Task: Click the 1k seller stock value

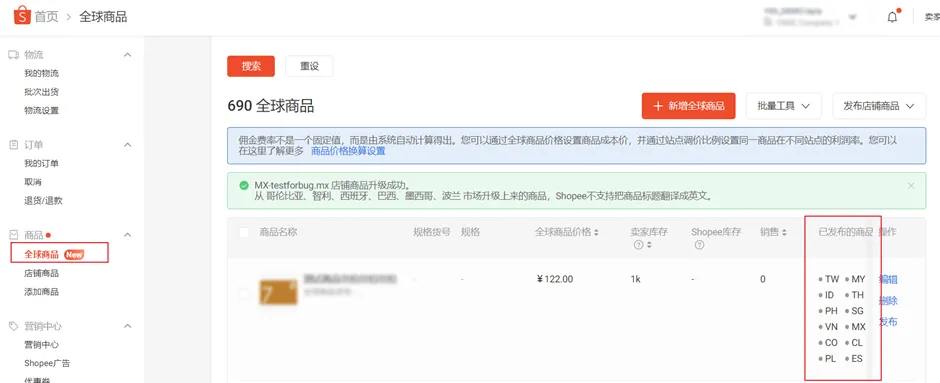Action: click(x=636, y=279)
